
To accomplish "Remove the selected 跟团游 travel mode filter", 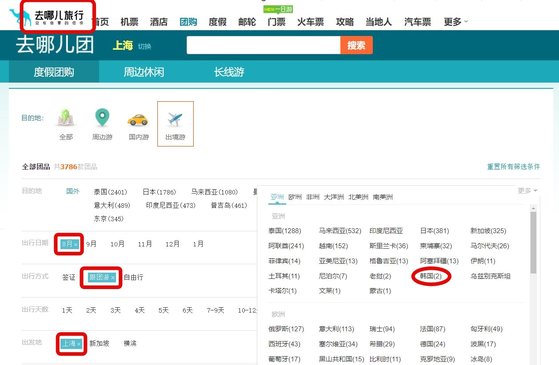I will (102, 277).
